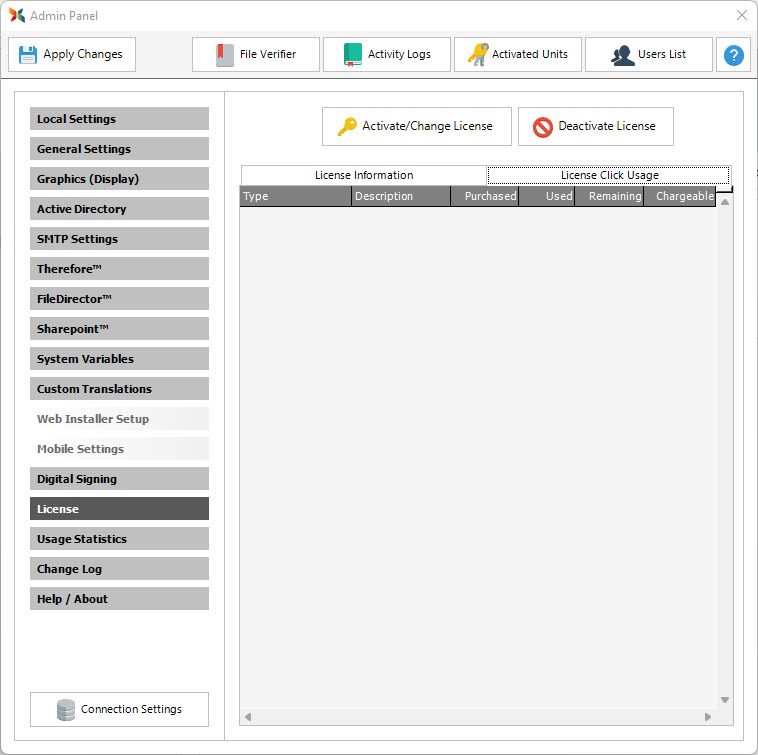Image resolution: width=758 pixels, height=755 pixels.
Task: Click the Admin Panel app logo
Action: [x=17, y=15]
